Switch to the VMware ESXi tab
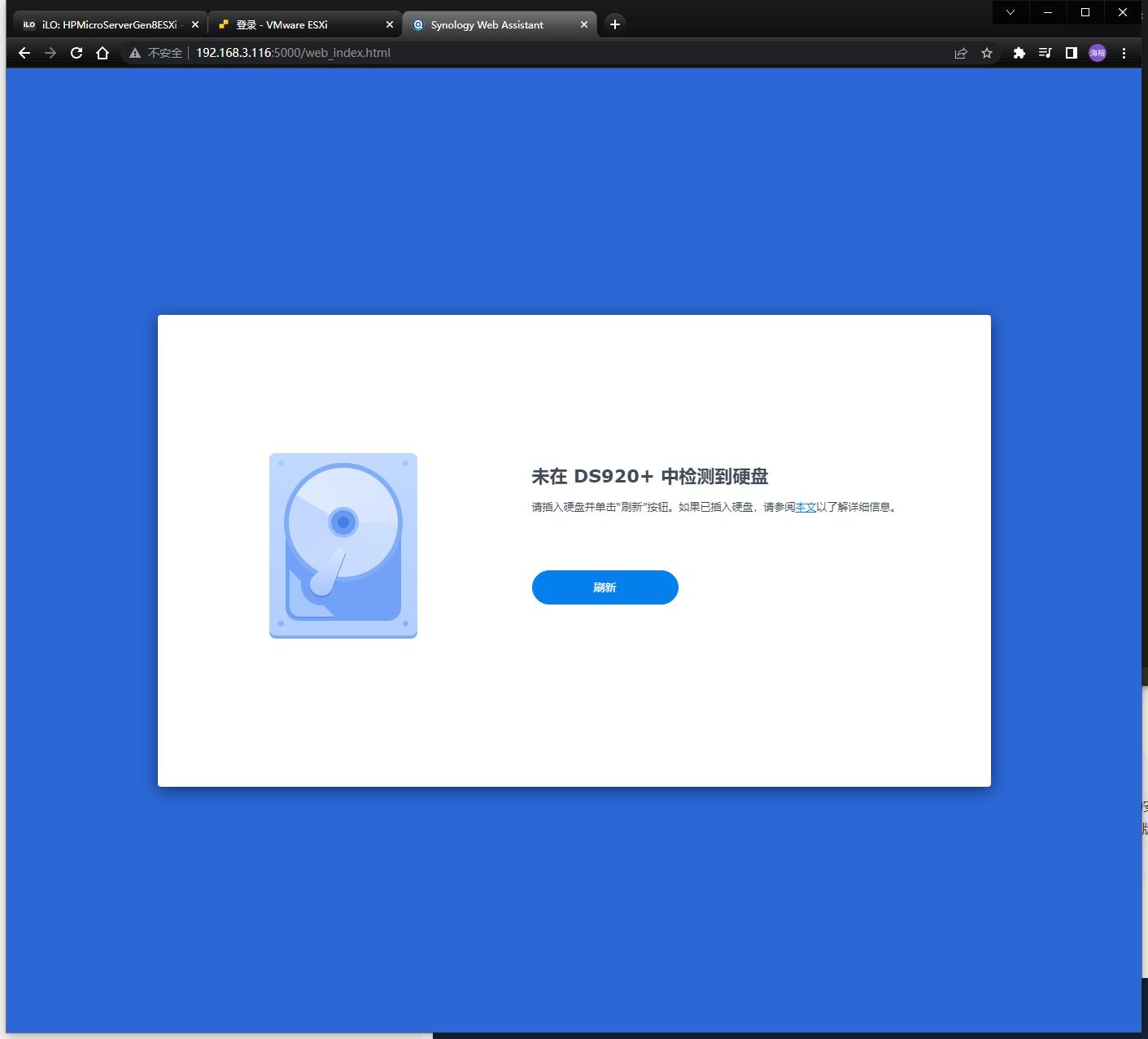 293,24
